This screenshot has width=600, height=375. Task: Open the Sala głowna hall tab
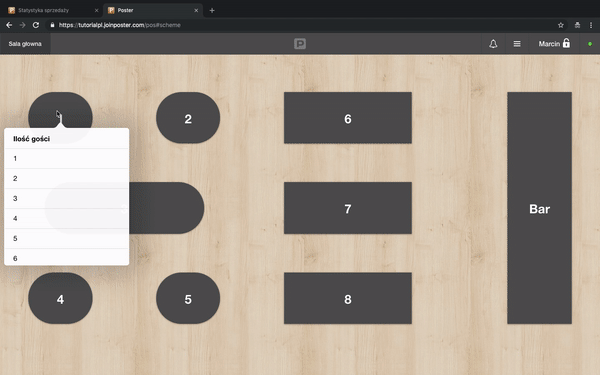[x=25, y=44]
